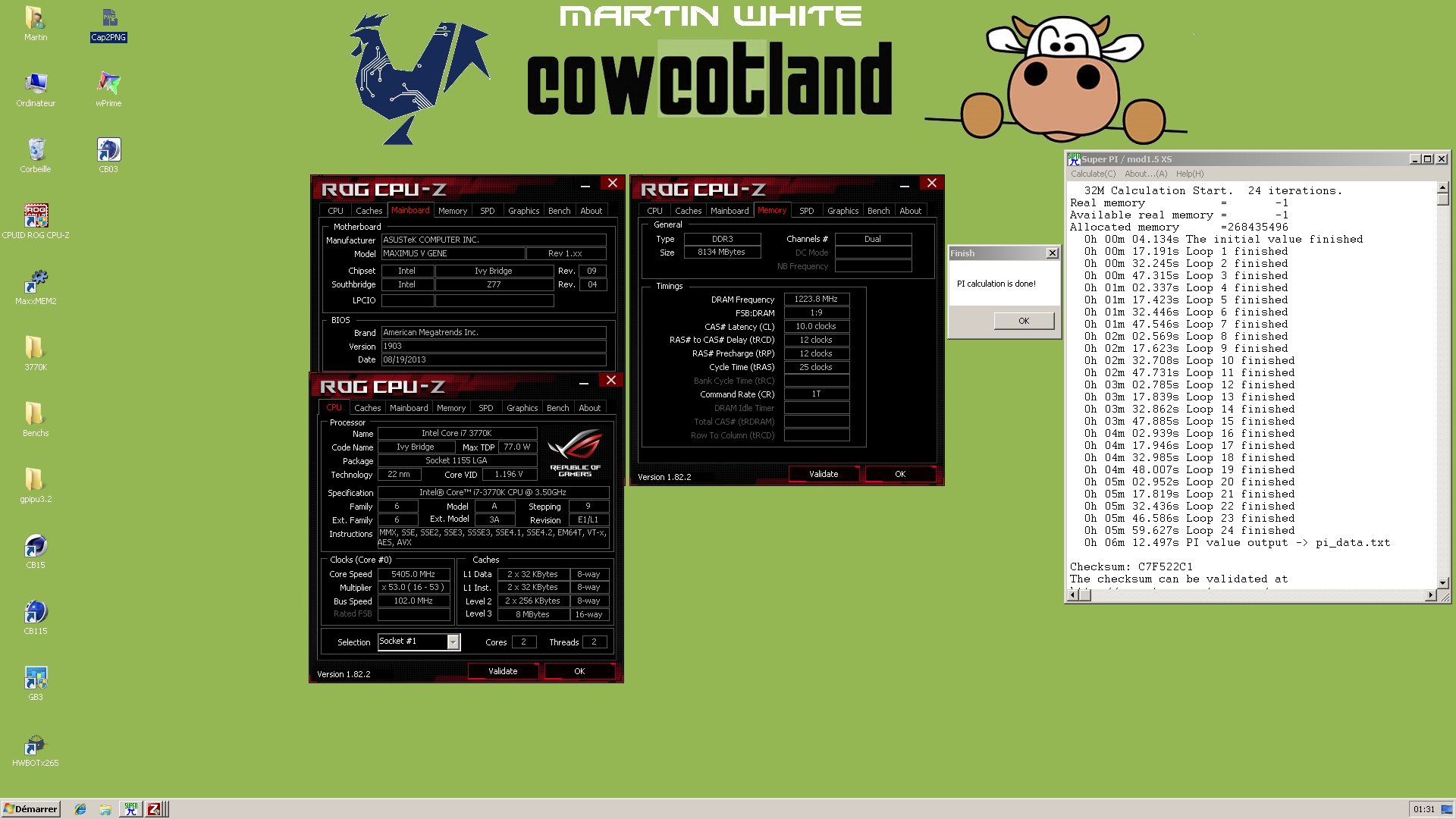The height and width of the screenshot is (819, 1456).
Task: Open Memory tab in bottom CPU-Z window
Action: pyautogui.click(x=451, y=408)
